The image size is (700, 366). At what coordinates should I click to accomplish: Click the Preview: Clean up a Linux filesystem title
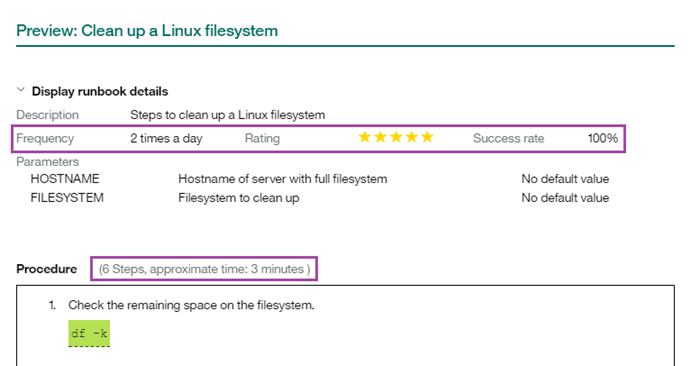(147, 31)
